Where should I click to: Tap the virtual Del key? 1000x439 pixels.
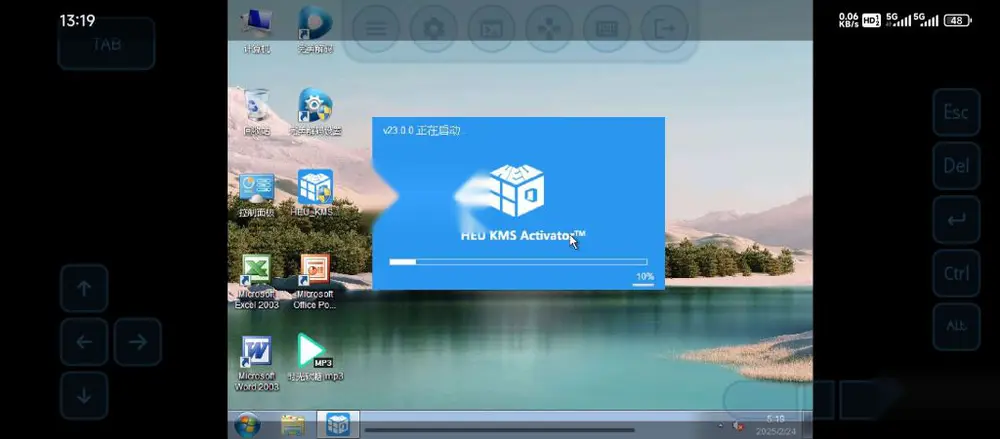tap(956, 166)
